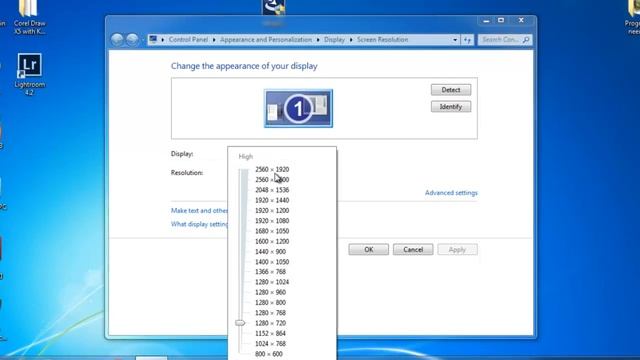
Task: Select 1280 × 768 resolution
Action: pos(270,313)
